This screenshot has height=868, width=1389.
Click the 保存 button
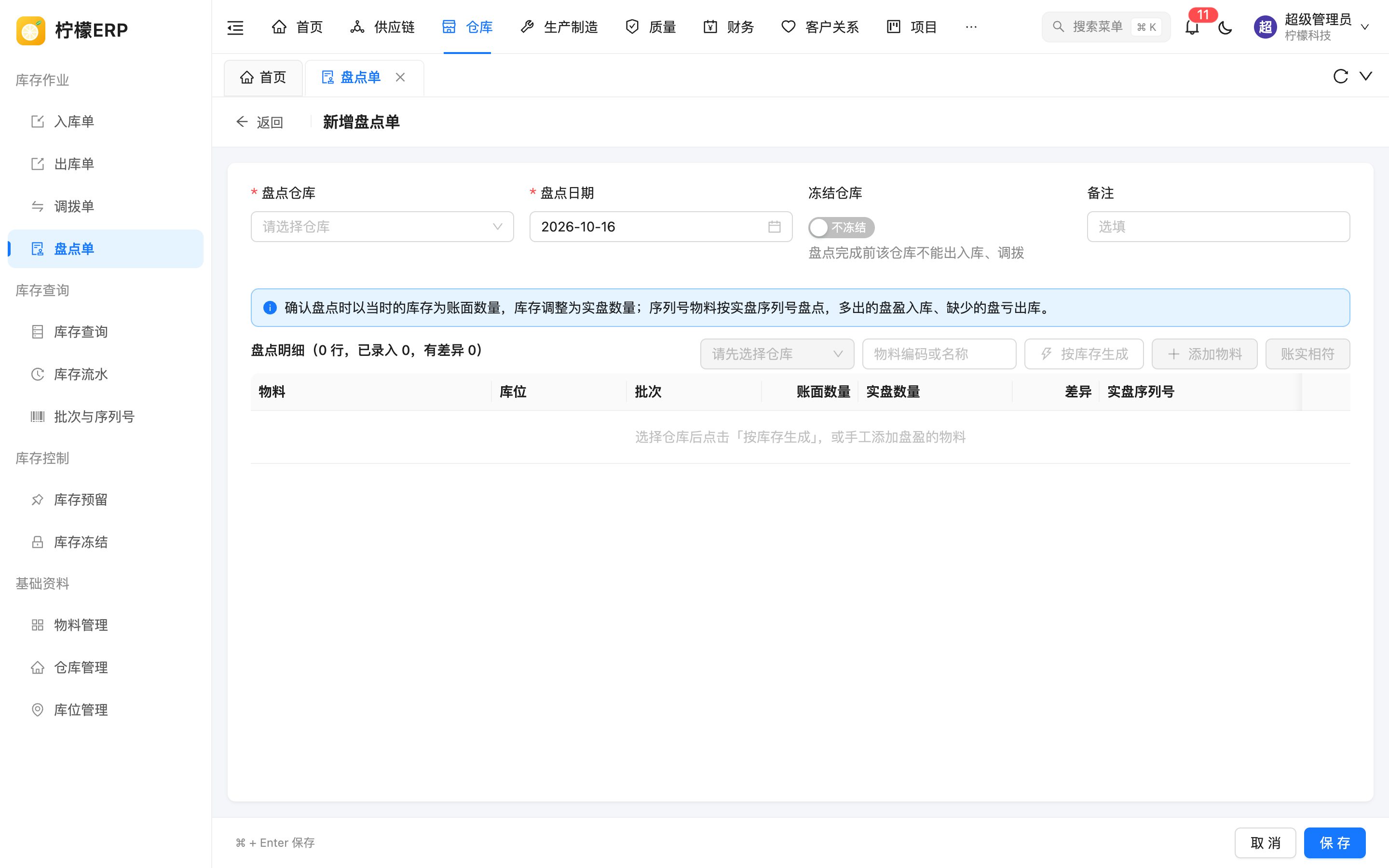tap(1335, 843)
